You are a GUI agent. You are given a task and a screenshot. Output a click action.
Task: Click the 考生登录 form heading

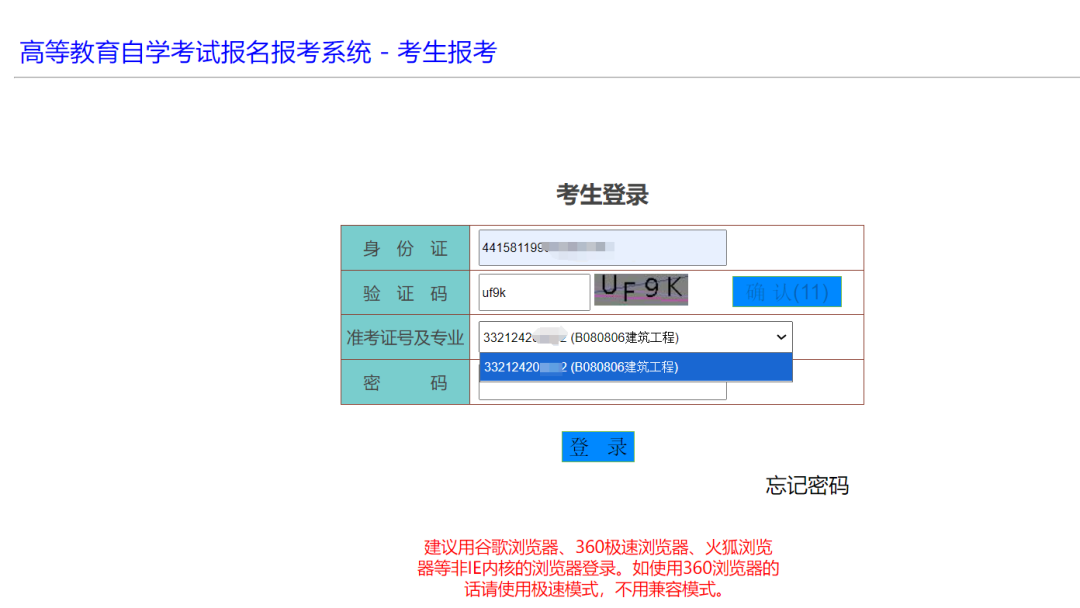[x=602, y=195]
